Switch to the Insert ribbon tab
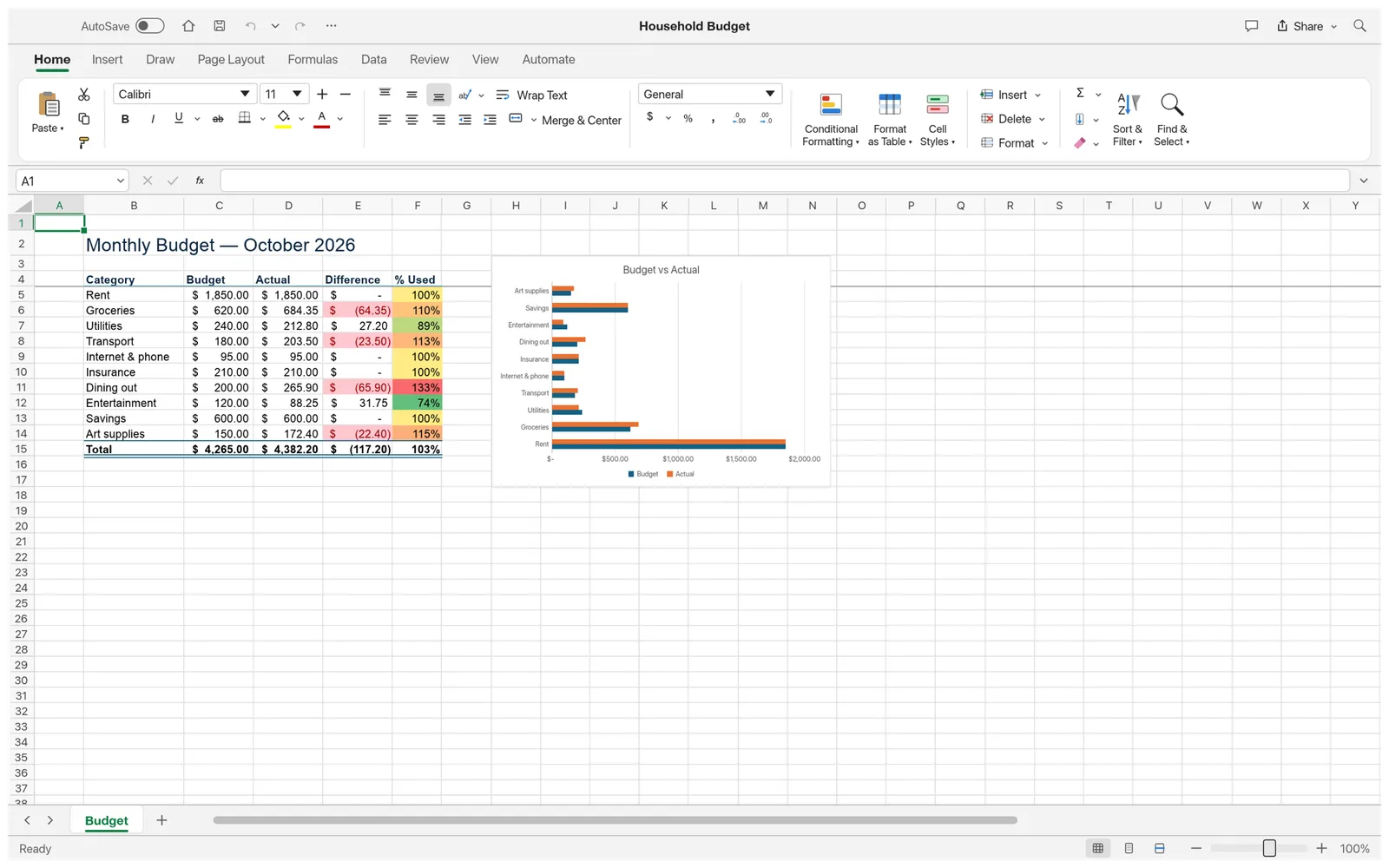Screen dimensions: 1389x868 coord(108,60)
